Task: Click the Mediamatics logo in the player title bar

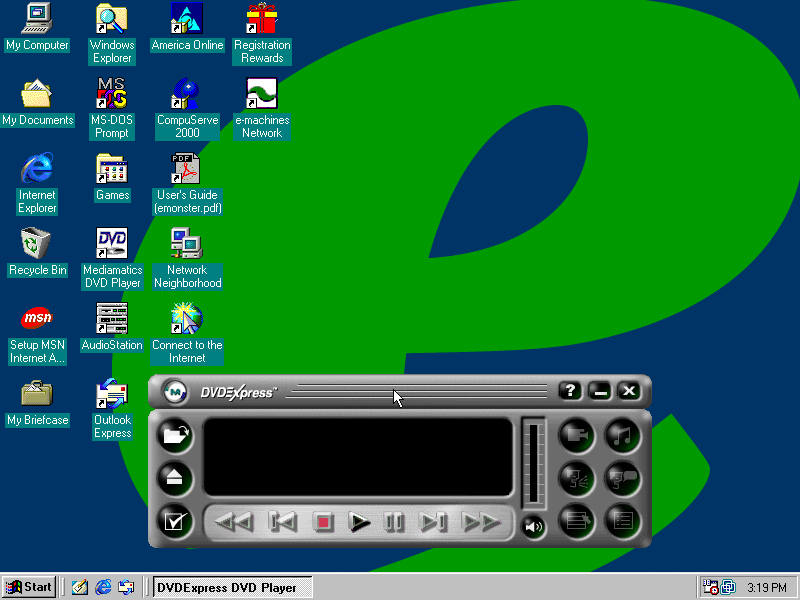Action: pyautogui.click(x=176, y=391)
